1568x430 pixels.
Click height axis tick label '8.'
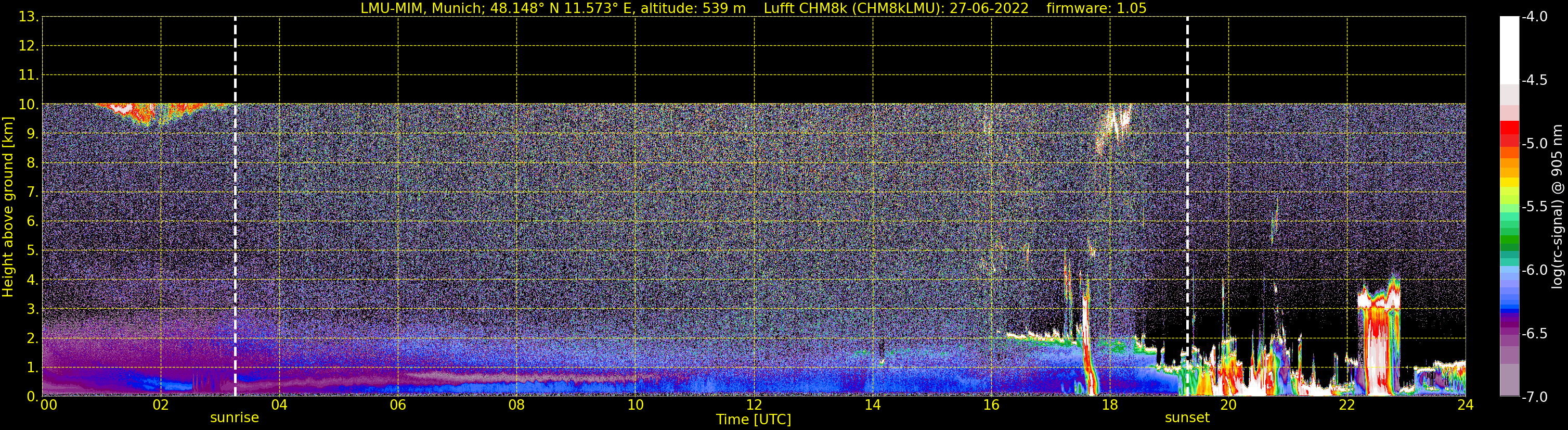tap(32, 163)
